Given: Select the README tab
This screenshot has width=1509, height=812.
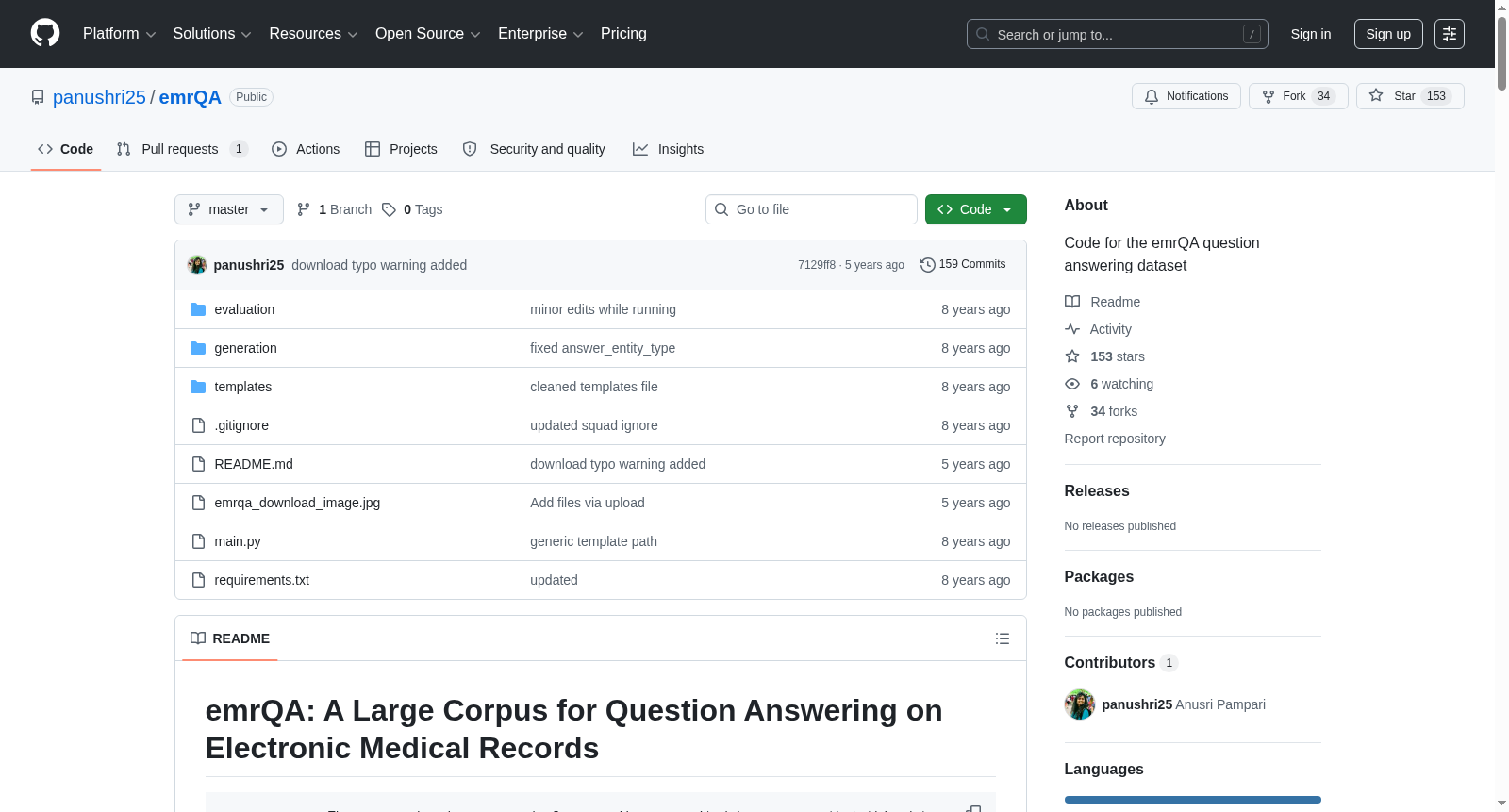Looking at the screenshot, I should (230, 638).
